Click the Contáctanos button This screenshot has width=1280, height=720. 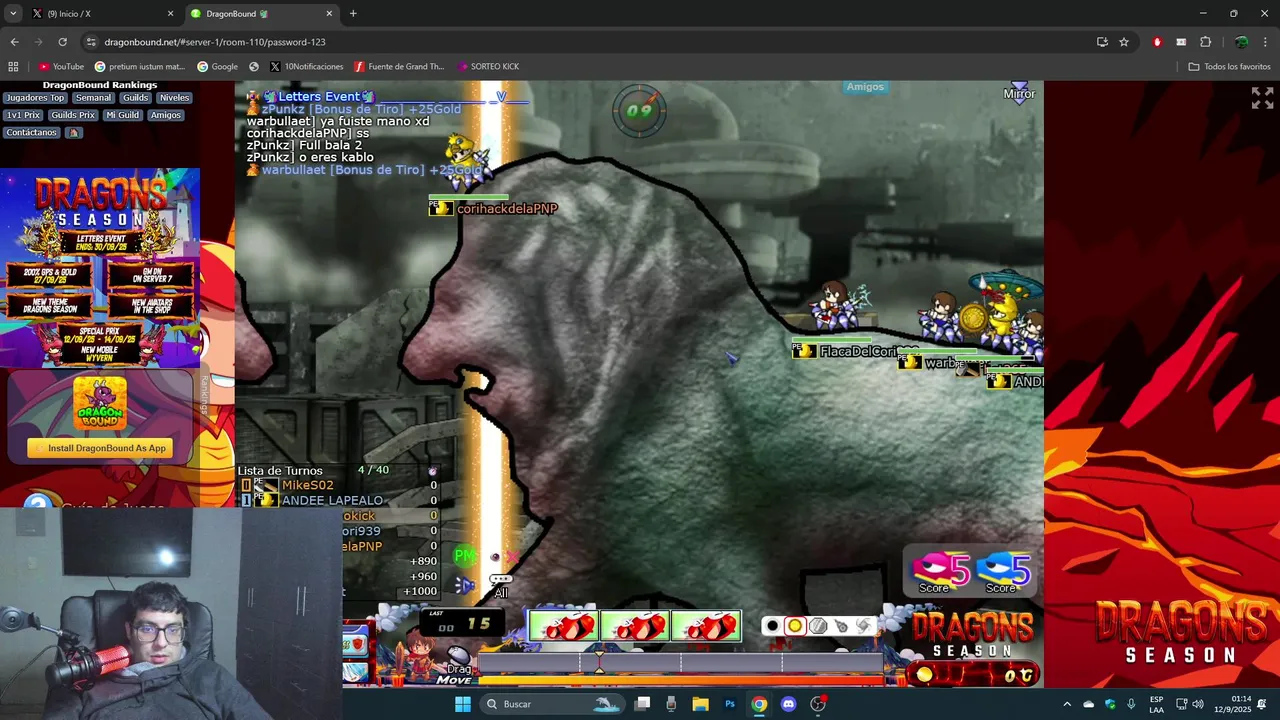click(32, 132)
